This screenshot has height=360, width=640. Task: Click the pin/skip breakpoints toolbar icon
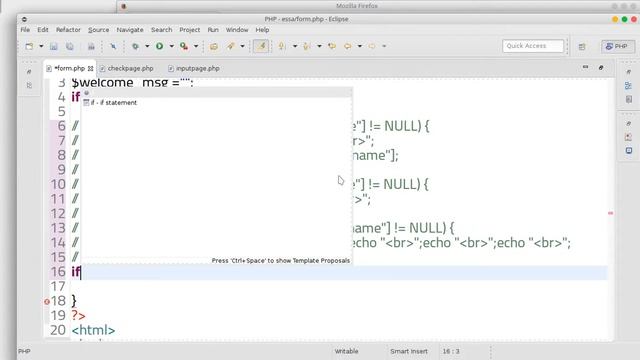tap(113, 46)
